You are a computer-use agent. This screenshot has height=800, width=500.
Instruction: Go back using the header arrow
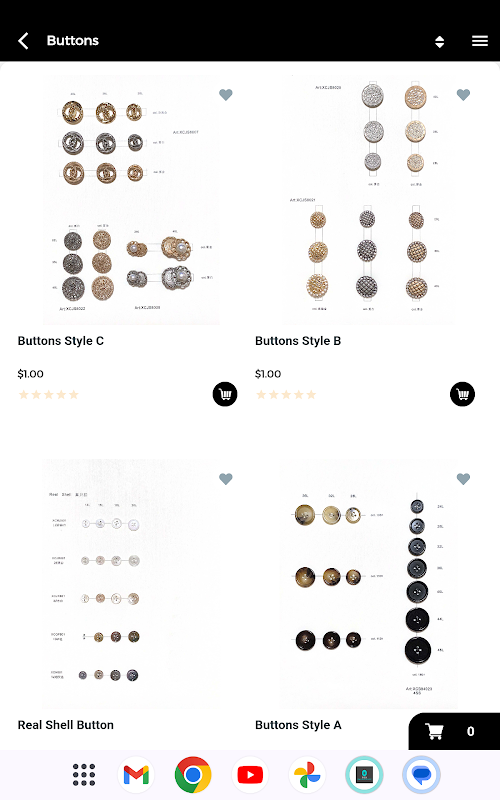23,41
